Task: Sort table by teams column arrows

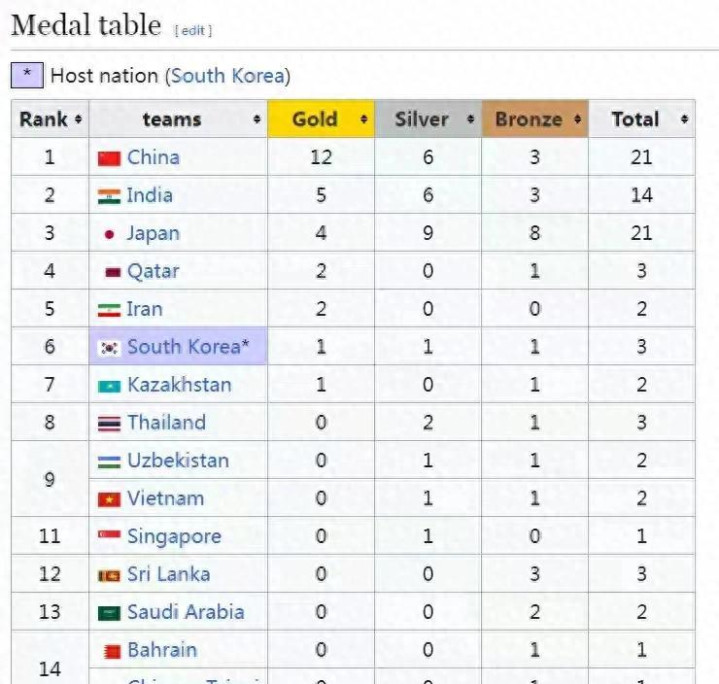Action: 257,119
